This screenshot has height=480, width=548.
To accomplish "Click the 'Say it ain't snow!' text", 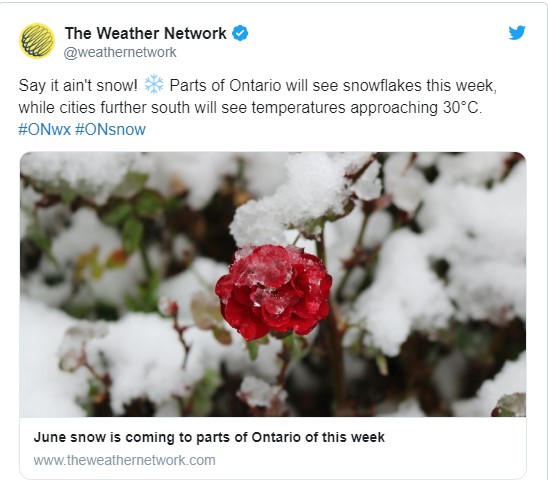I will click(x=78, y=85).
